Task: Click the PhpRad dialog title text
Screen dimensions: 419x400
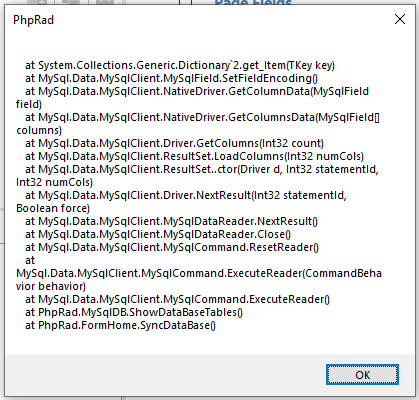Action: (x=33, y=20)
